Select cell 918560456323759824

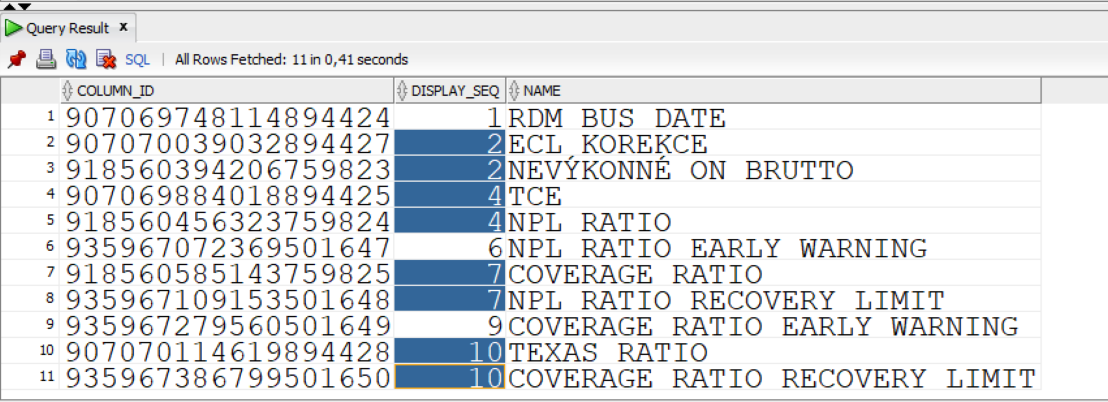(227, 222)
